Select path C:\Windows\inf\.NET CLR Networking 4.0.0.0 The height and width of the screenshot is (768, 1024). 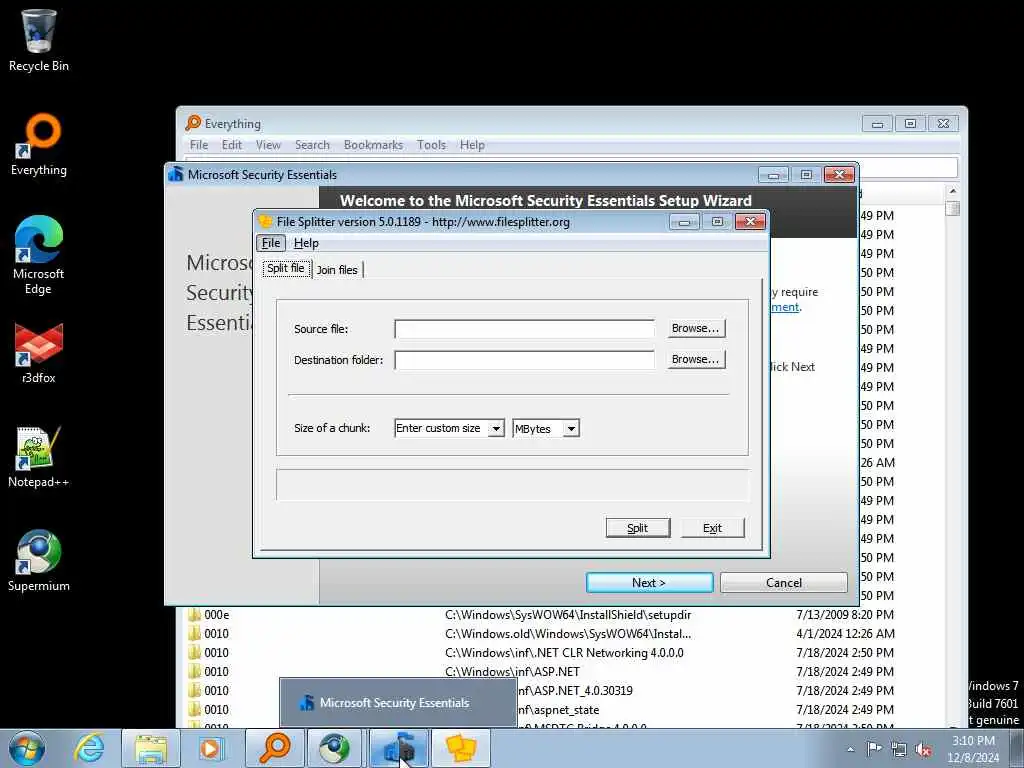click(x=564, y=652)
